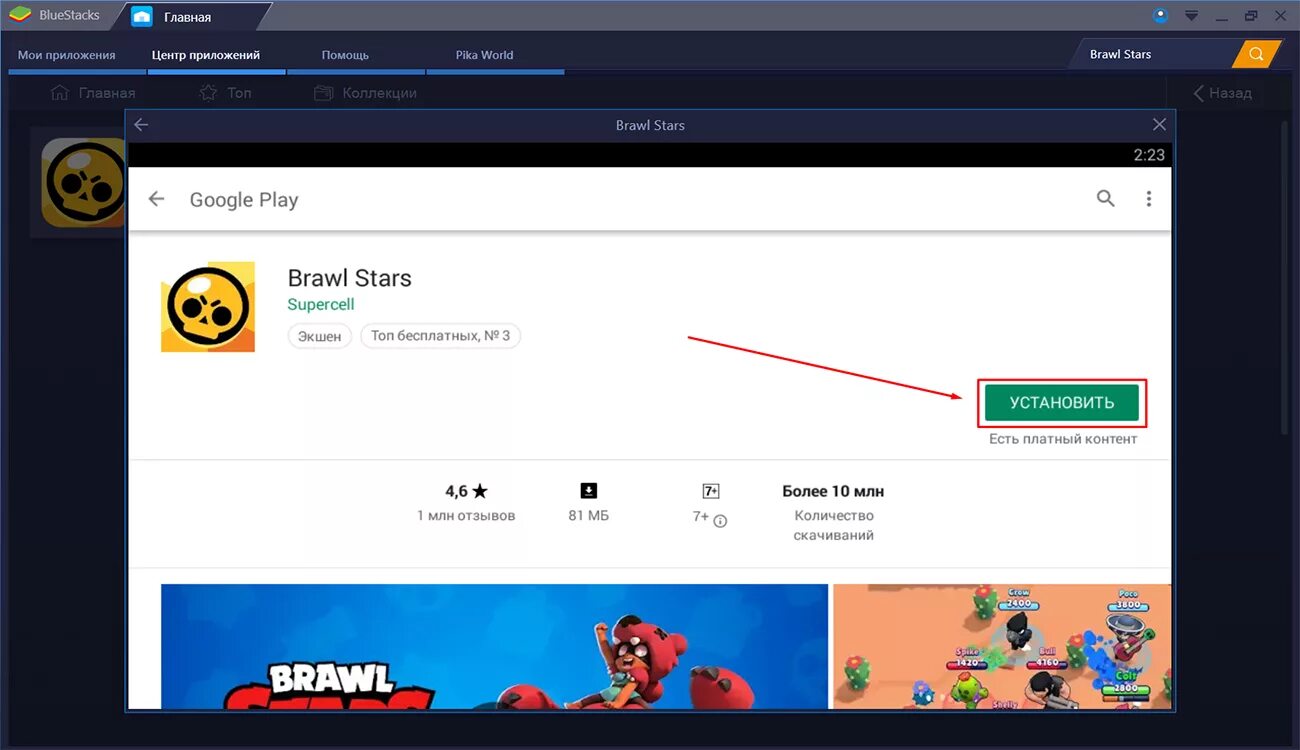The height and width of the screenshot is (750, 1300).
Task: Open the BlueStacks account profile icon
Action: coord(1160,15)
